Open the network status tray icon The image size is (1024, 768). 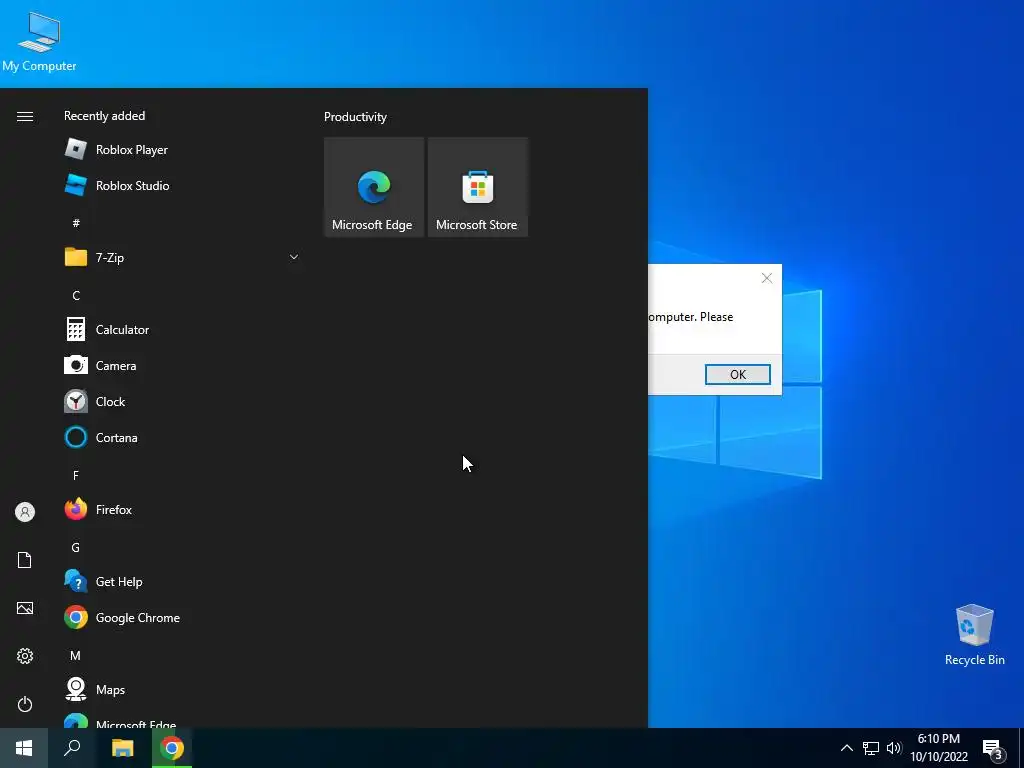tap(871, 748)
